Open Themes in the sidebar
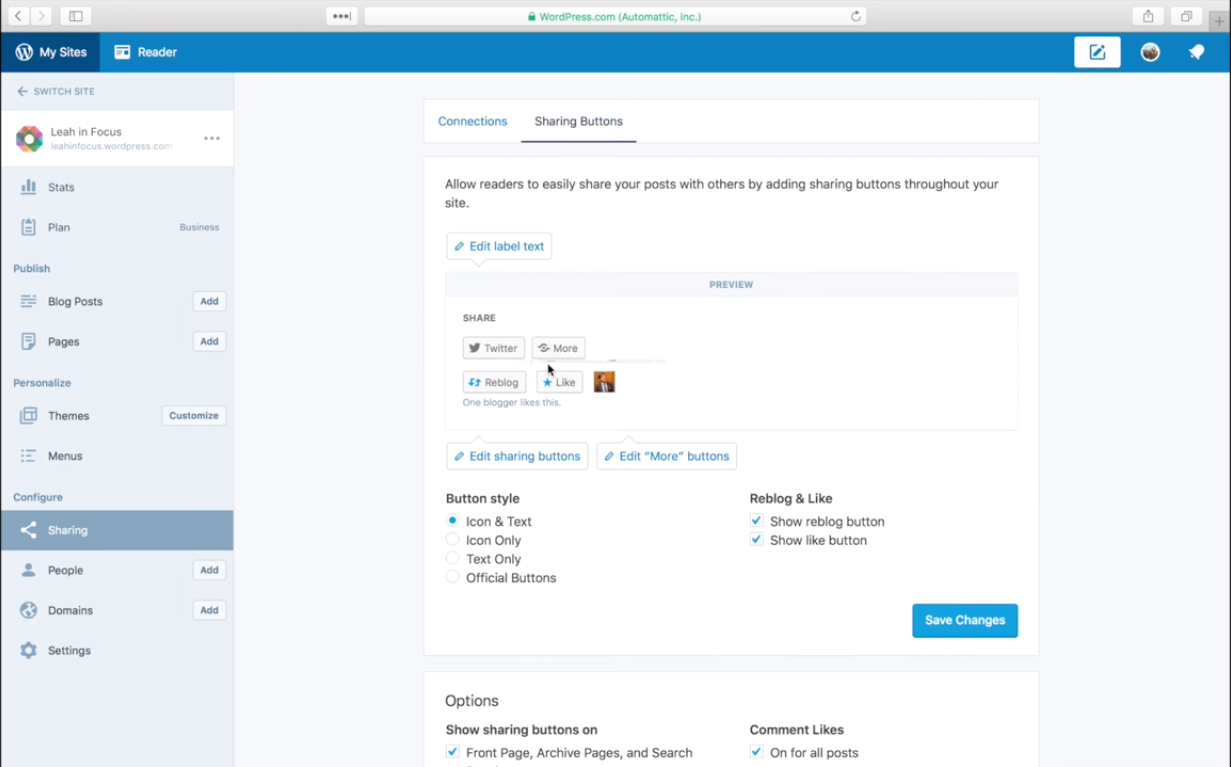The width and height of the screenshot is (1231, 767). [68, 415]
